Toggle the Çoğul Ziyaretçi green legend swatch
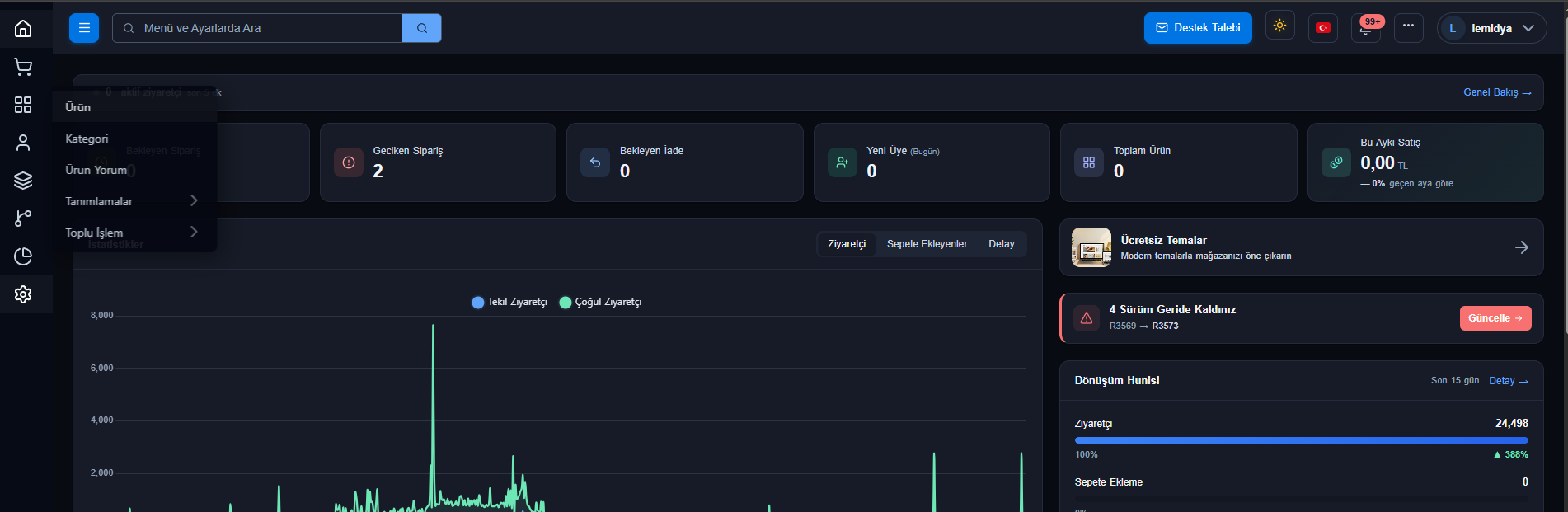Viewport: 1568px width, 512px height. pos(566,303)
